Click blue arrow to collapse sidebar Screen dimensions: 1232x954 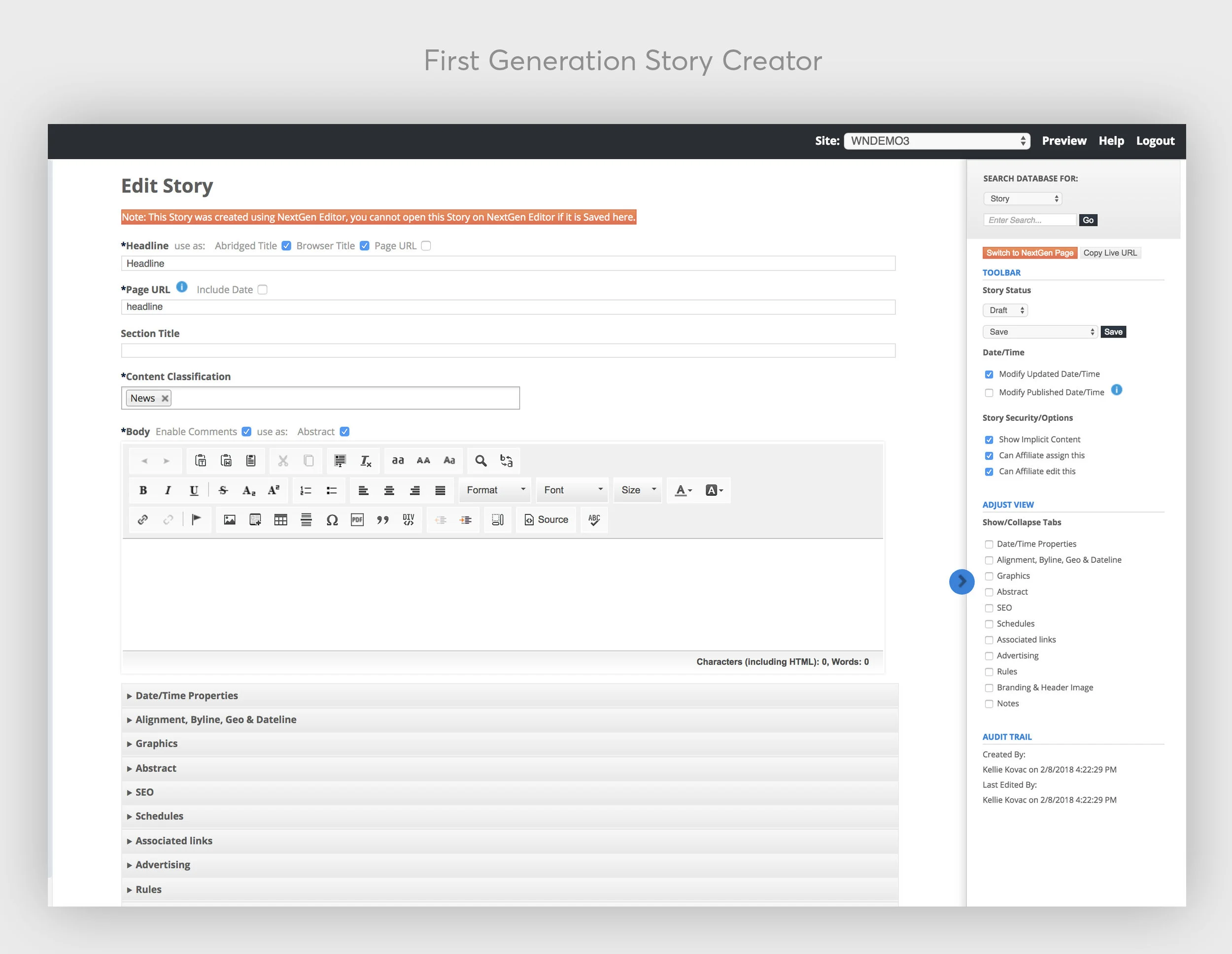click(962, 581)
